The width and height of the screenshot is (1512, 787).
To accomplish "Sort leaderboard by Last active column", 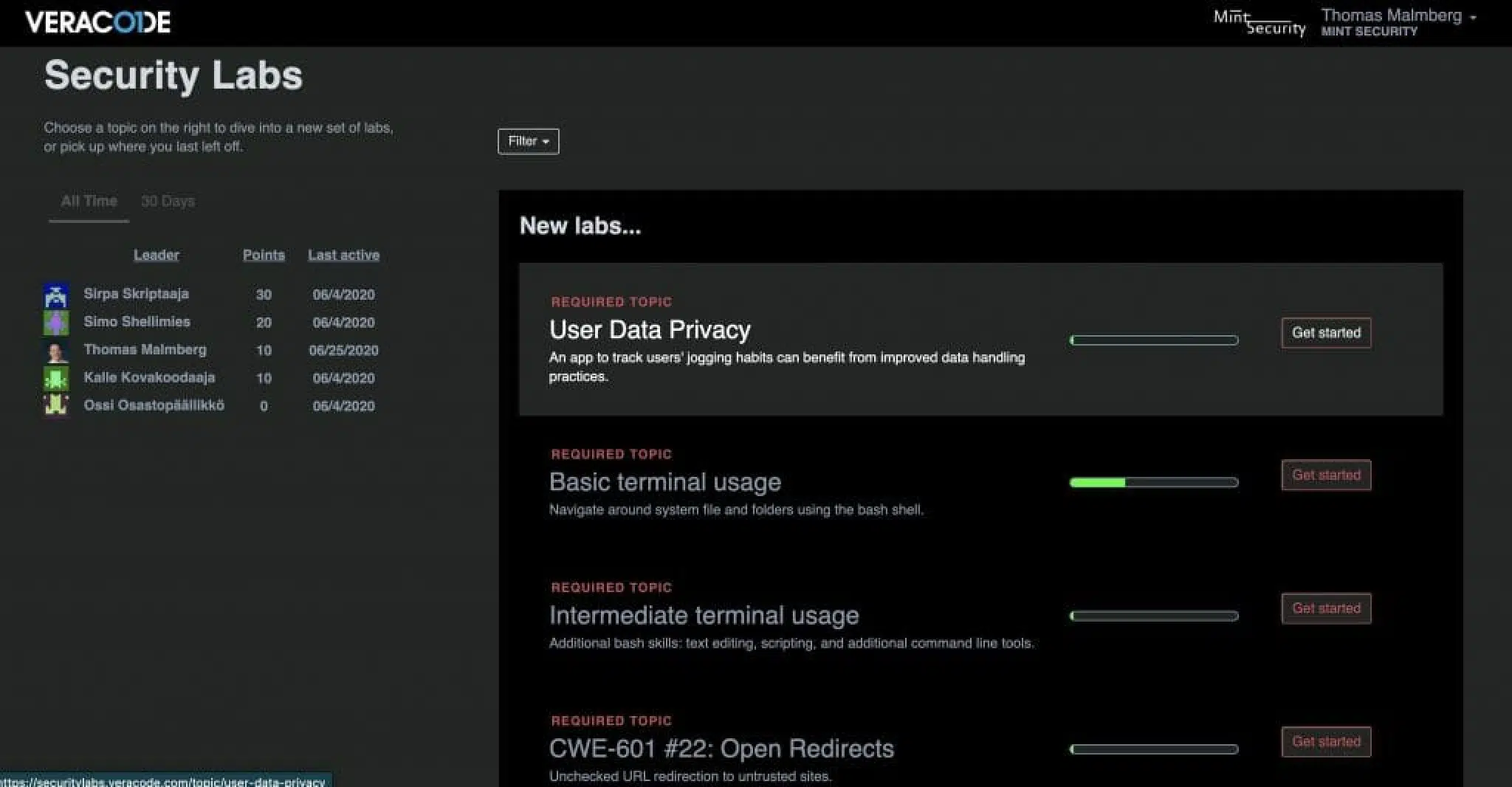I will coord(343,255).
